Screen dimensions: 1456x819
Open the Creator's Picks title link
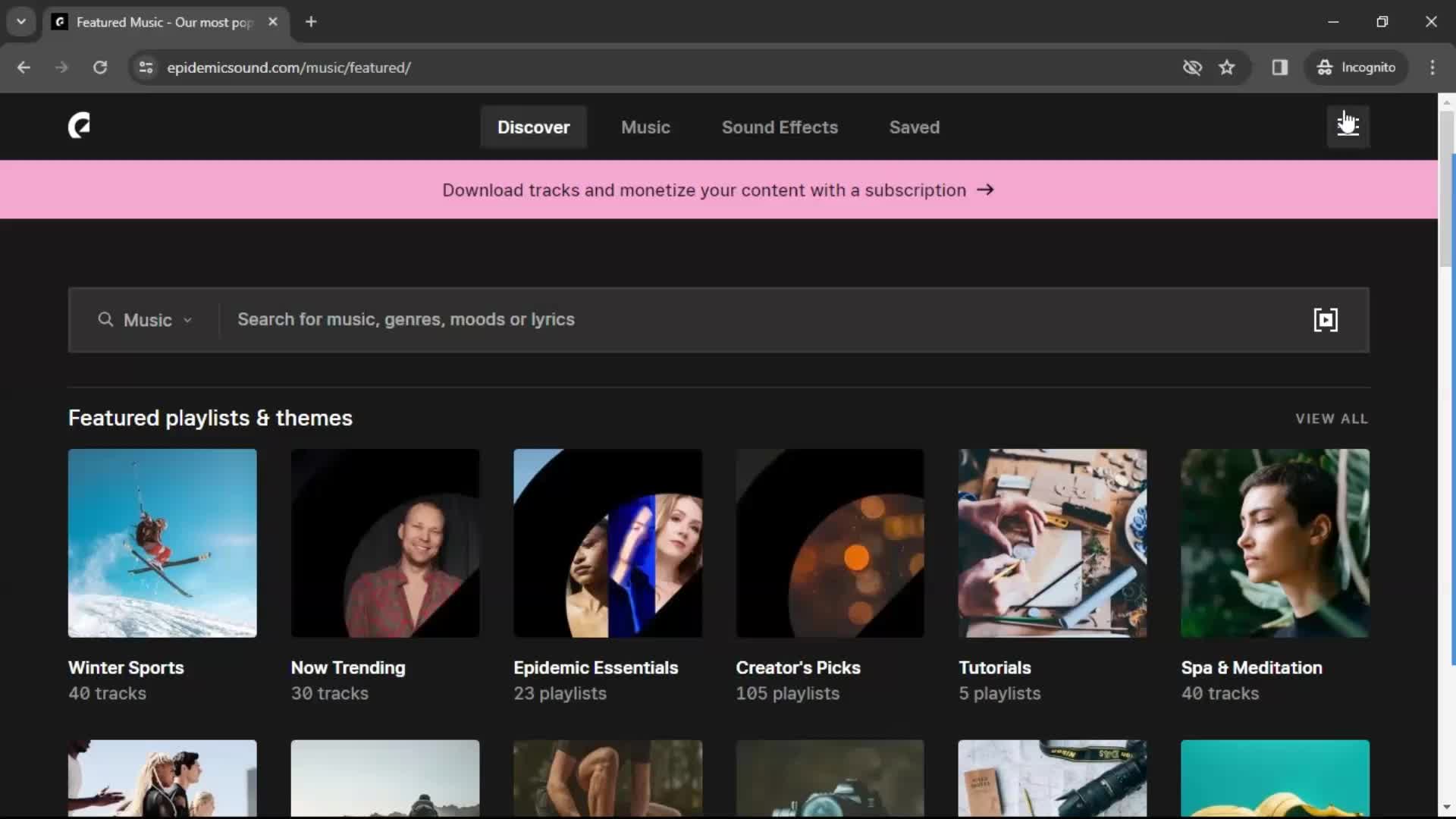798,668
